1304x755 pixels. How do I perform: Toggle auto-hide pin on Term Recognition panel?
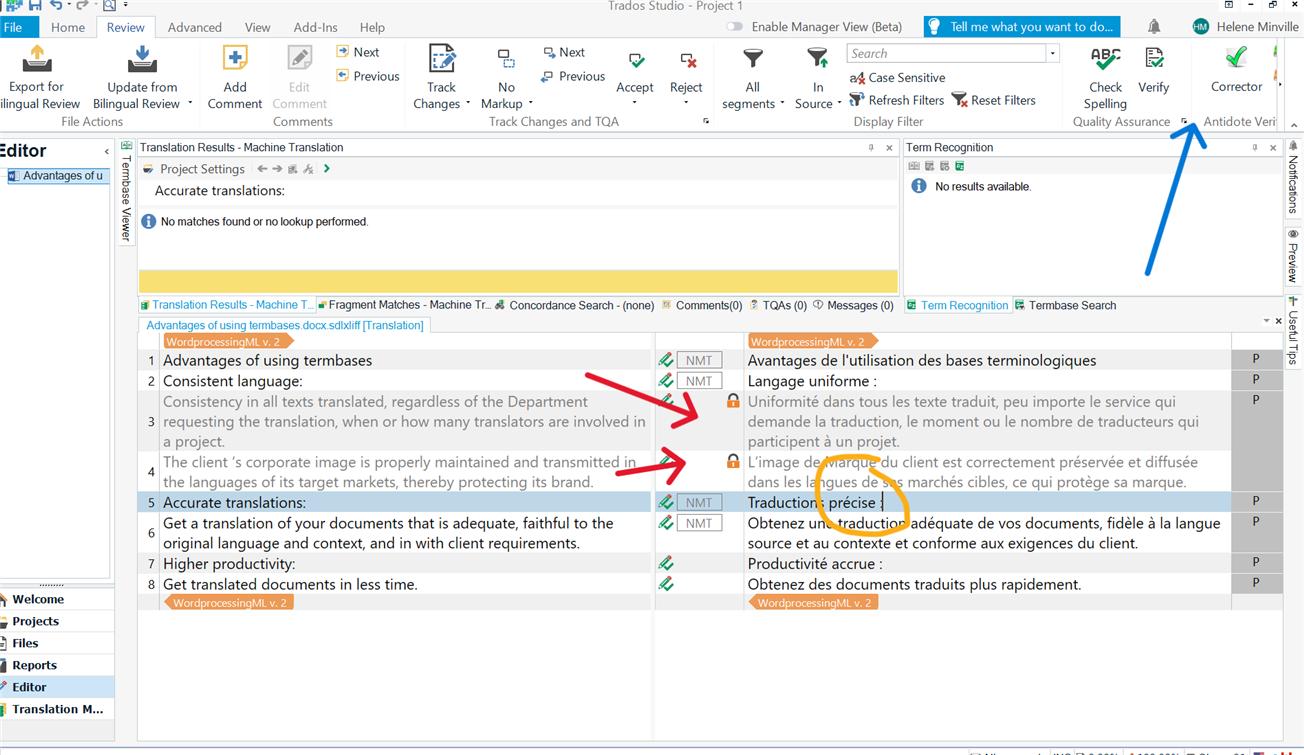point(1255,147)
